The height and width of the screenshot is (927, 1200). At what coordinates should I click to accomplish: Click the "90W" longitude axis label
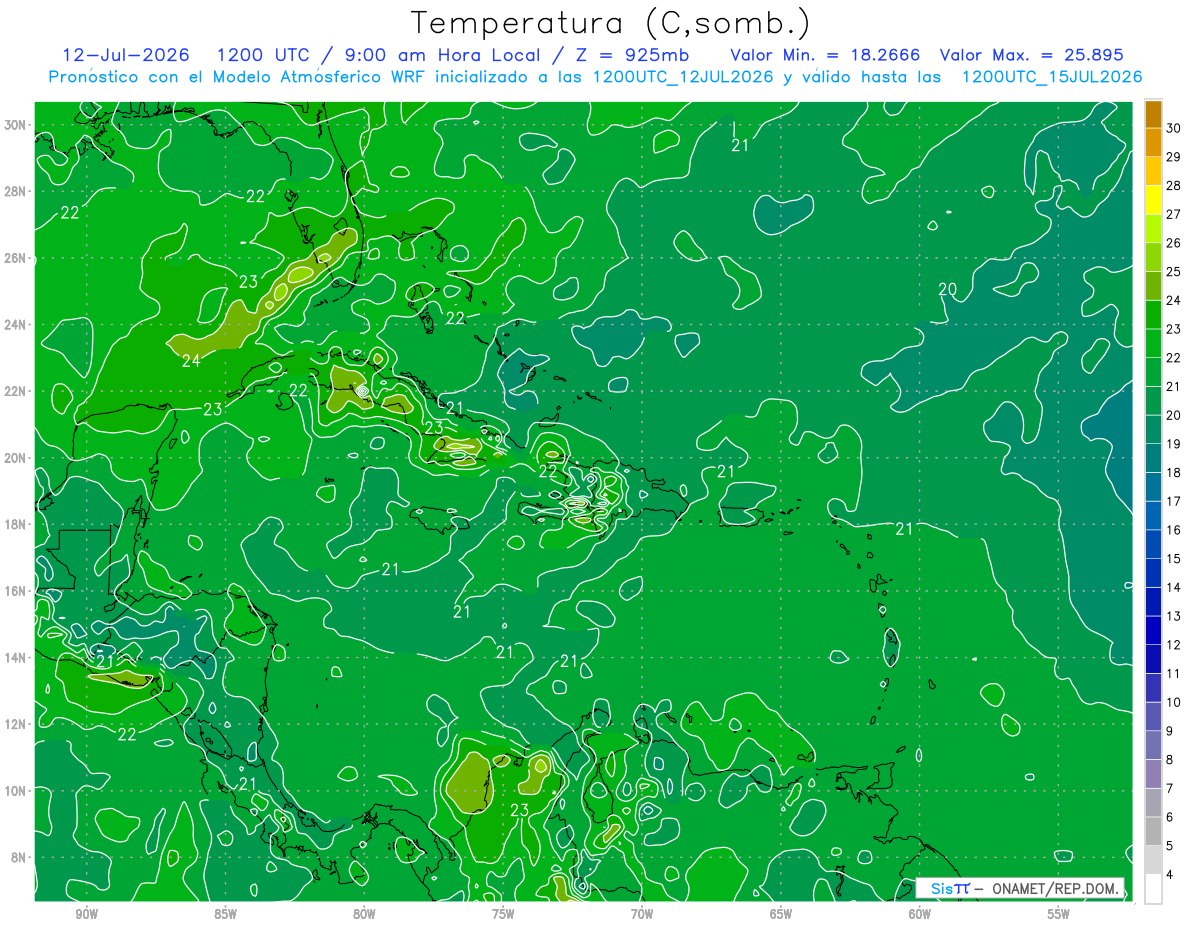click(x=86, y=913)
